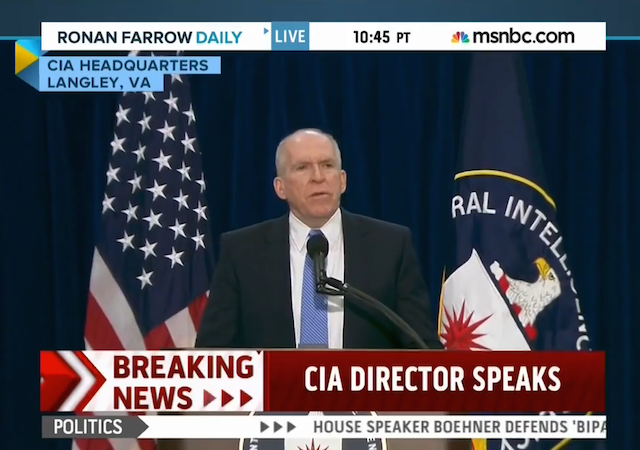Click the Ronan Farrow Daily show title
This screenshot has width=640, height=450.
click(150, 37)
